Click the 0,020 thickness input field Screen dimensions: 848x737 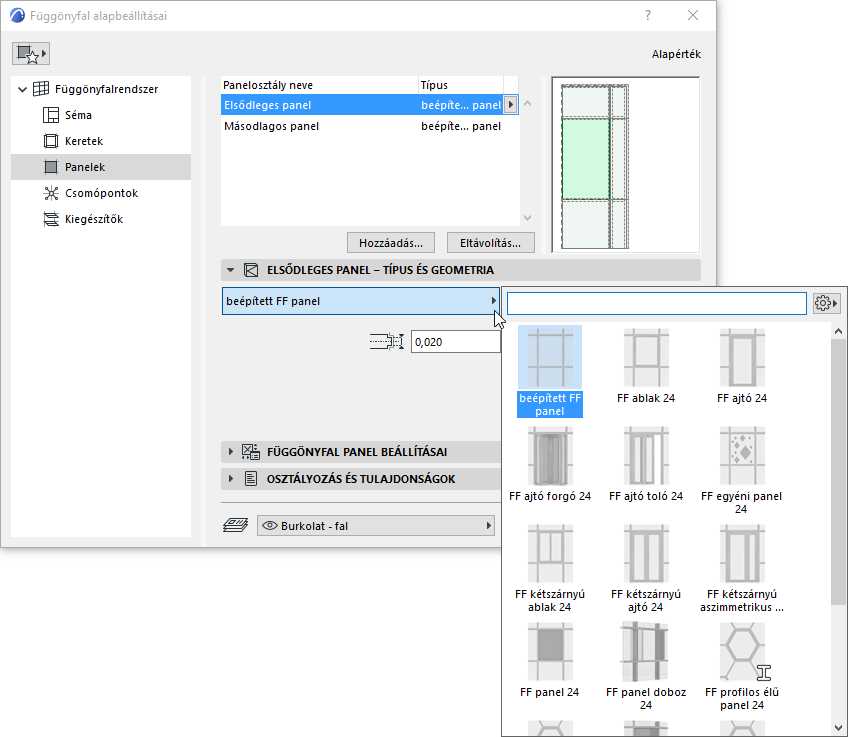point(455,342)
